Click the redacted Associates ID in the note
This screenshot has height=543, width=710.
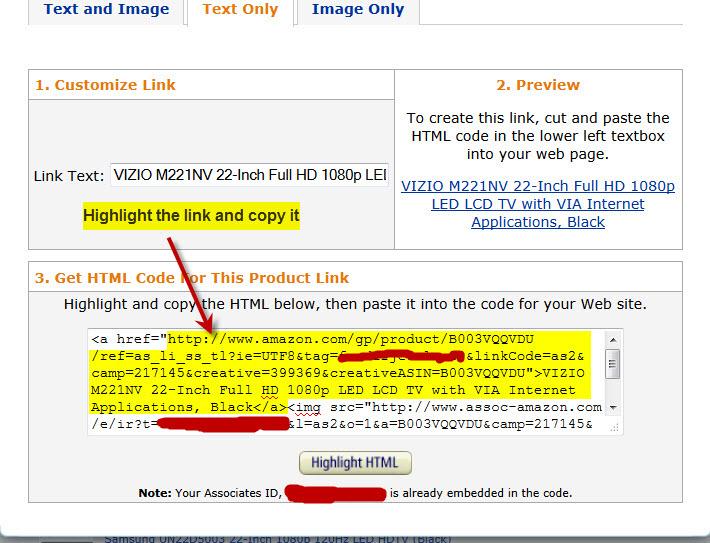[x=336, y=493]
